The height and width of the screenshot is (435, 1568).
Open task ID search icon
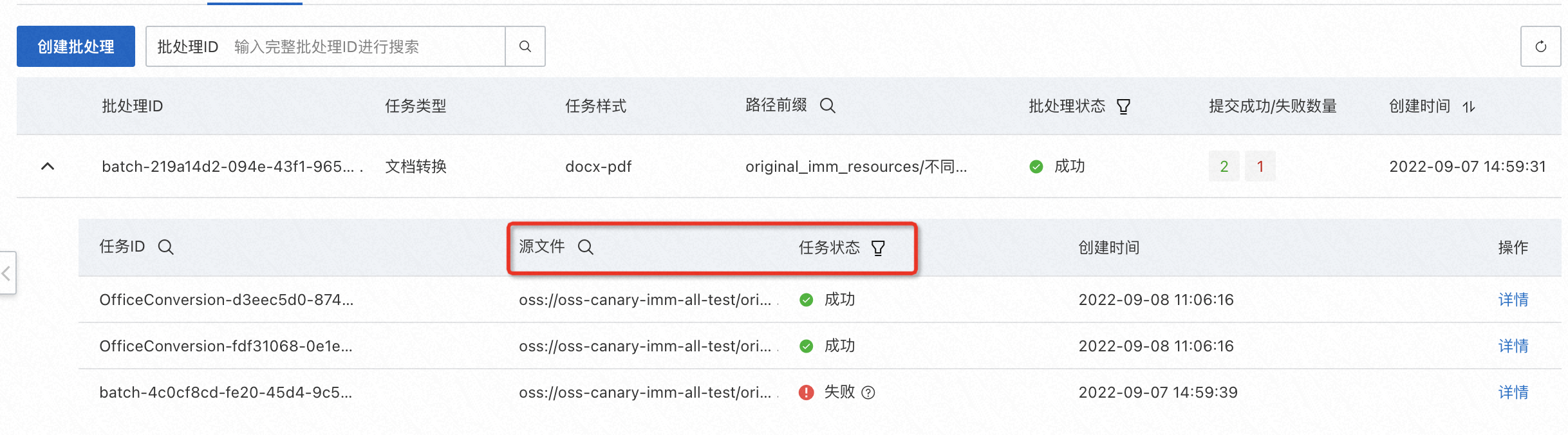(165, 247)
